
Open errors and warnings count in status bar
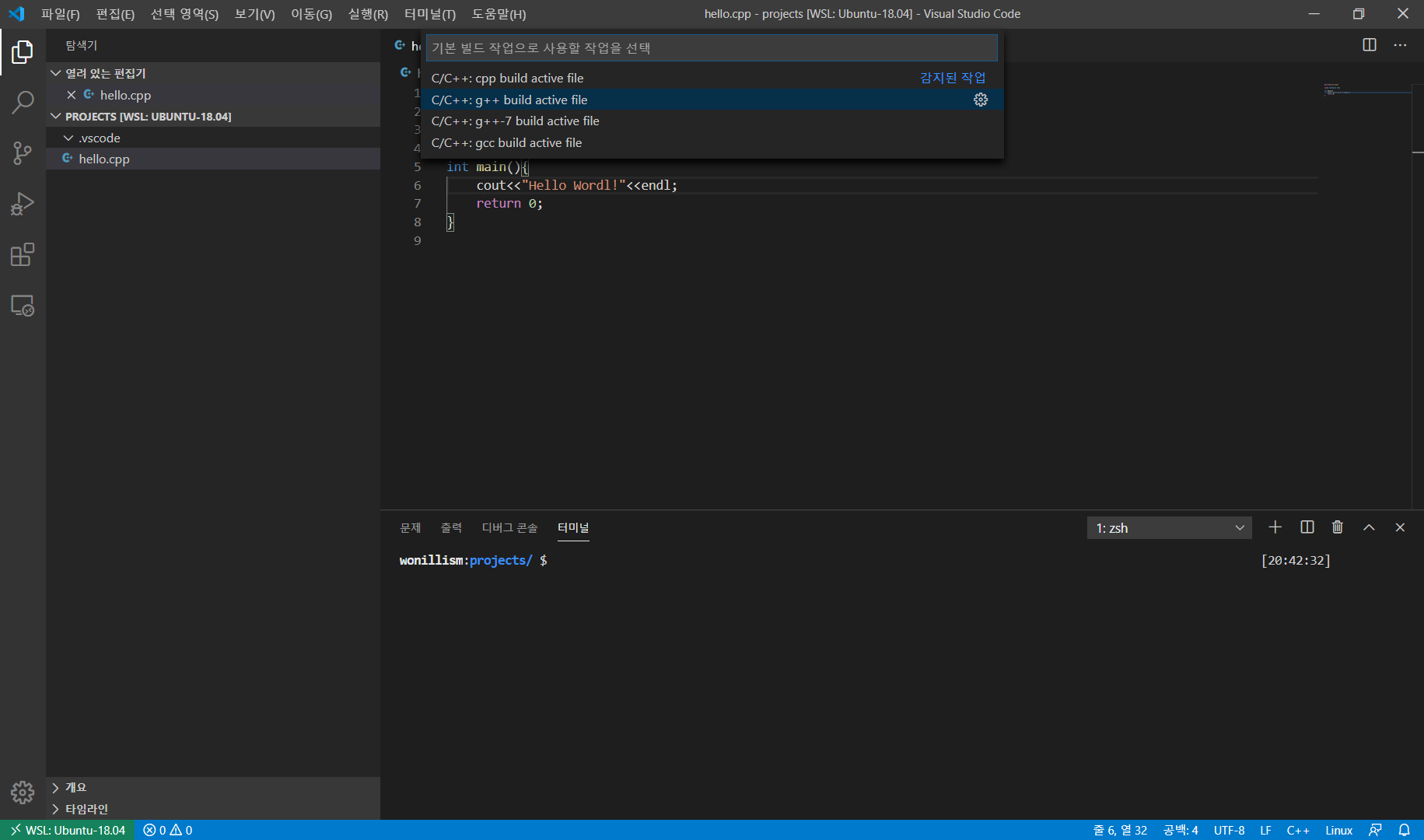(168, 830)
